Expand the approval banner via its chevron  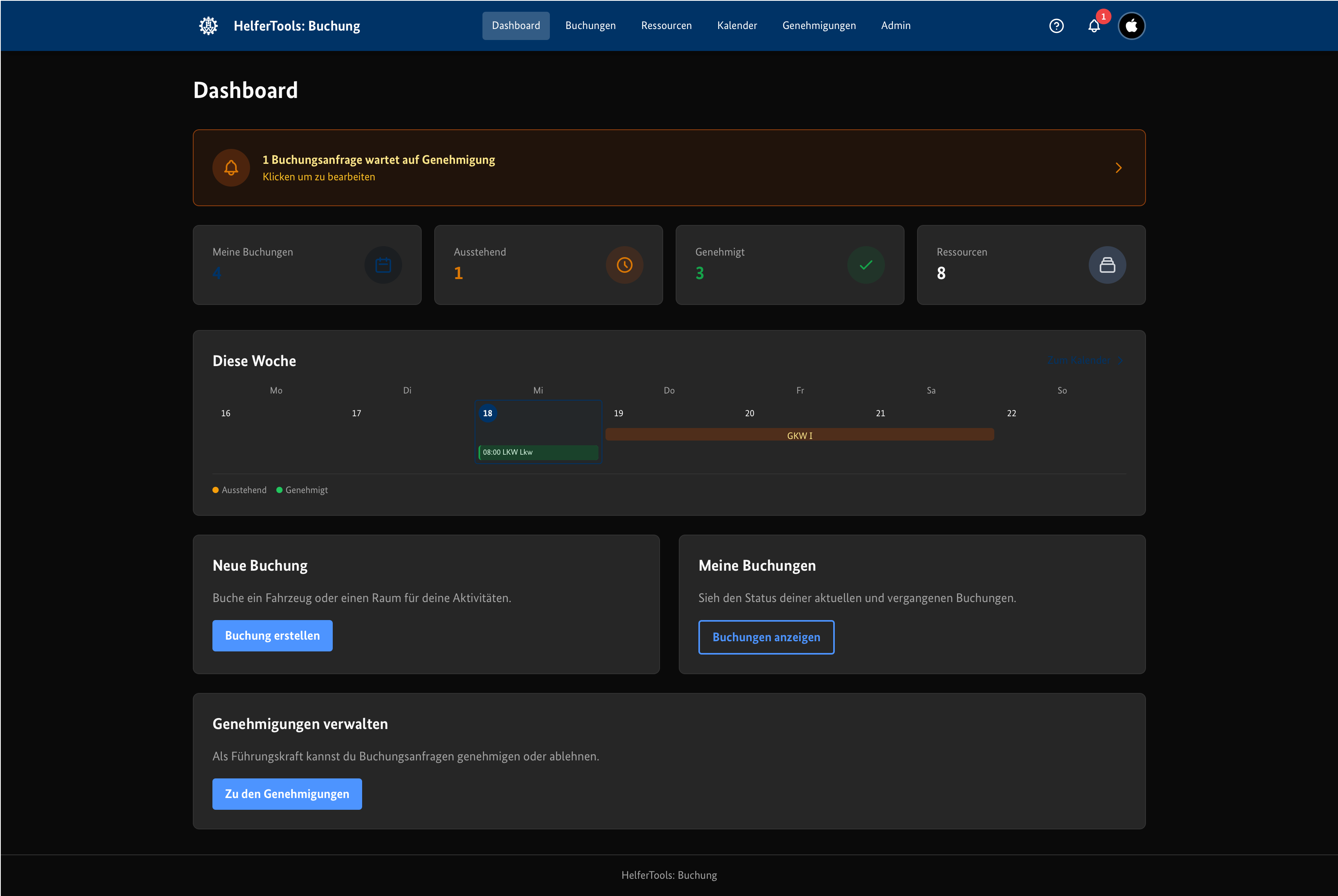click(x=1118, y=167)
